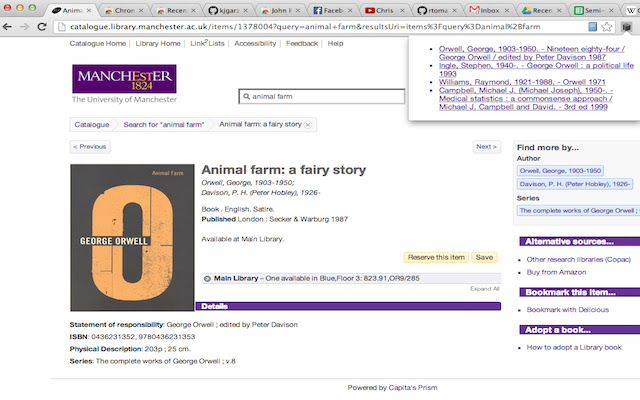This screenshot has height=400, width=640.
Task: Click the address bar URL
Action: coord(305,27)
